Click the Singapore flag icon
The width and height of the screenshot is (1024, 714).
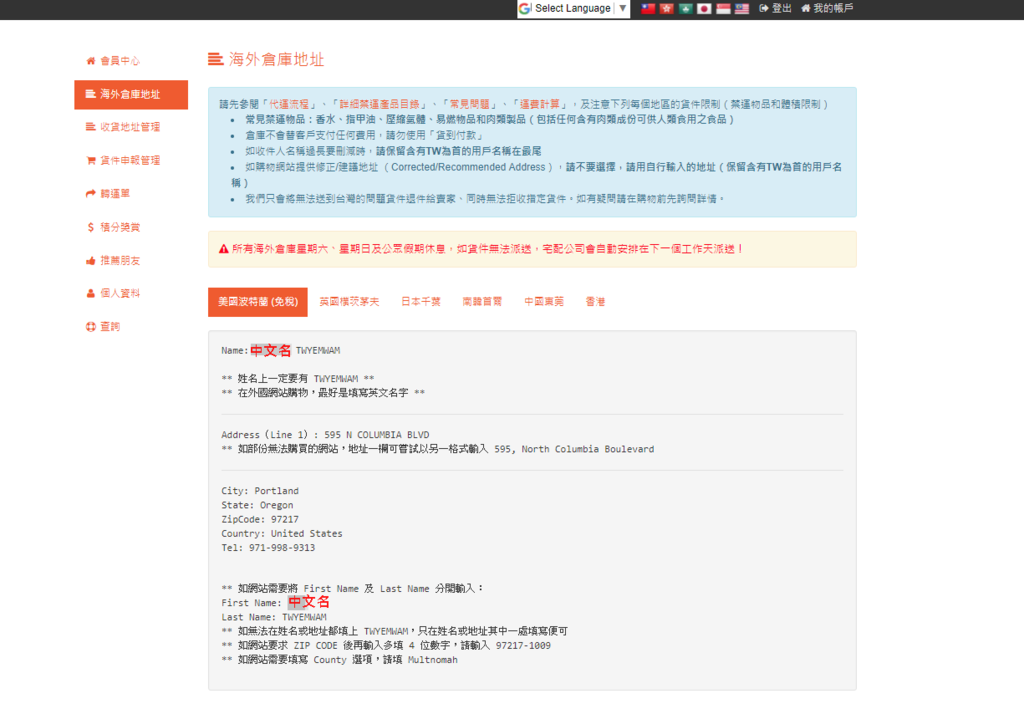pyautogui.click(x=723, y=9)
